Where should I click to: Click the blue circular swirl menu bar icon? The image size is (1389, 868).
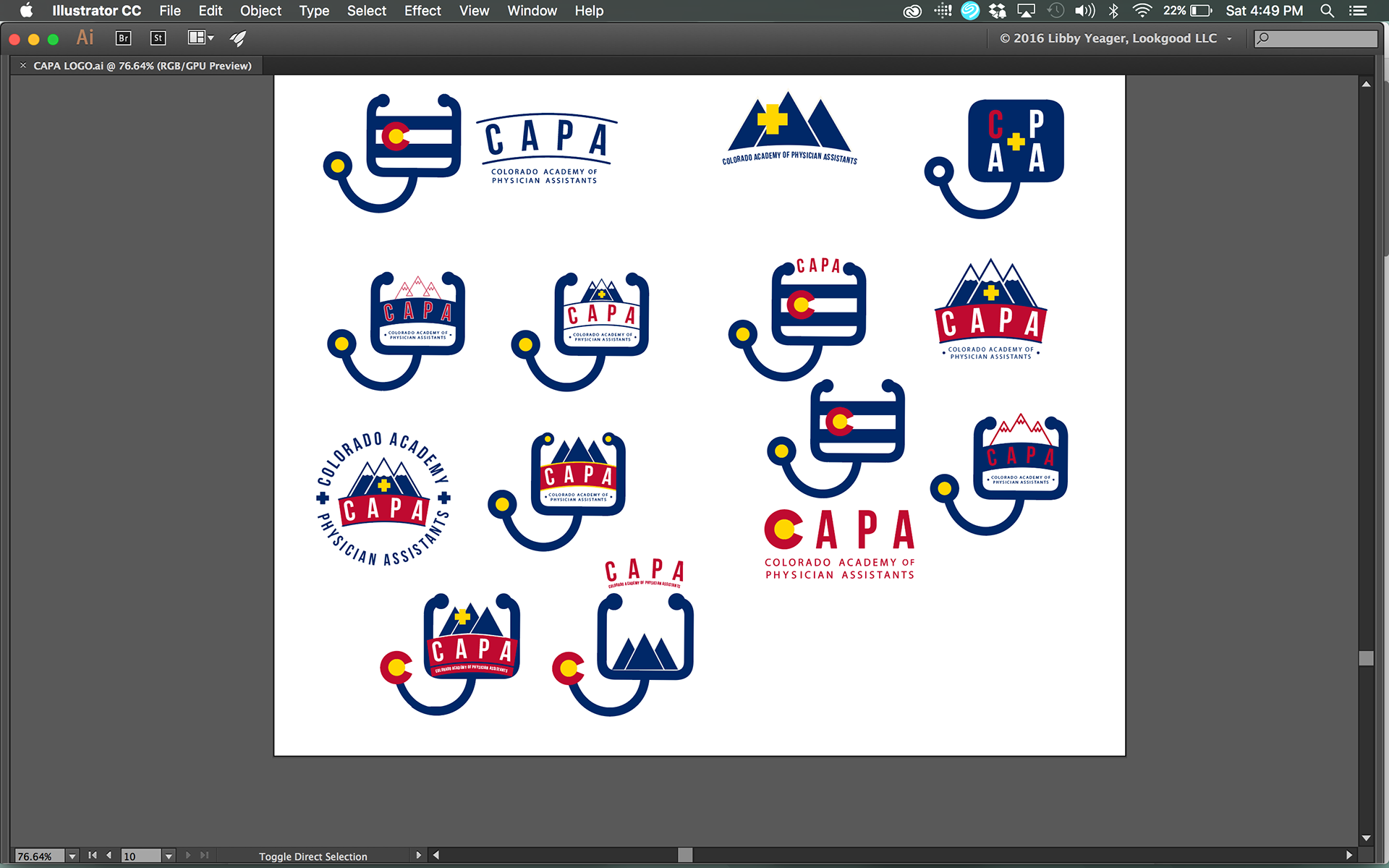coord(970,11)
